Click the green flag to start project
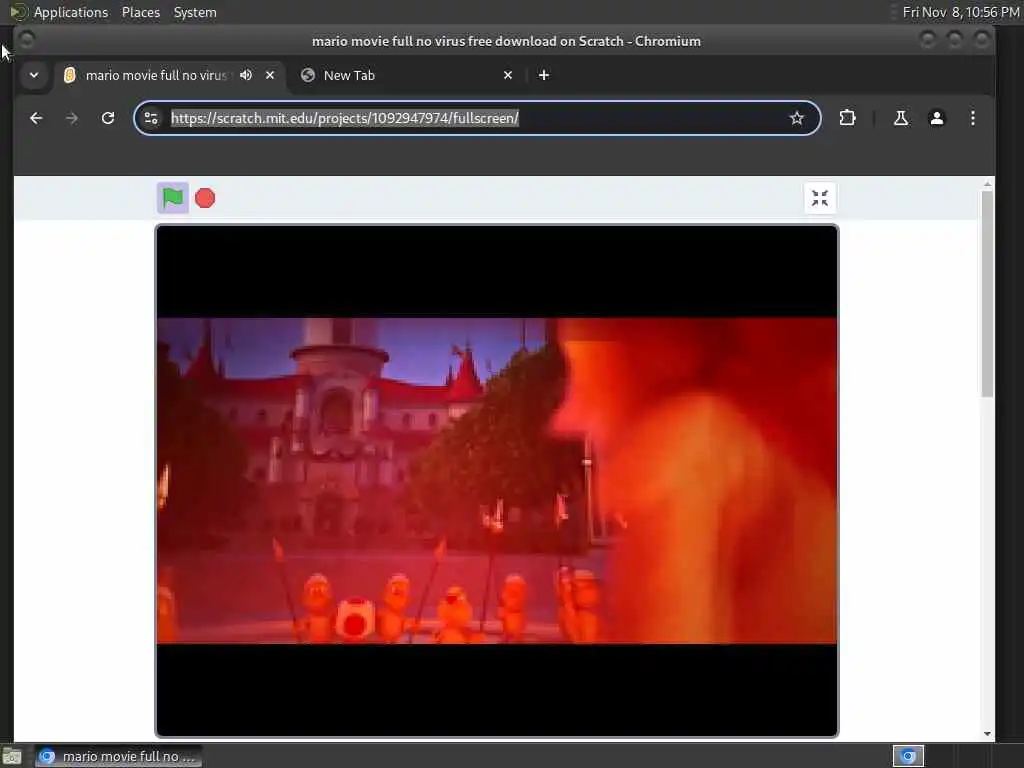 pos(172,198)
